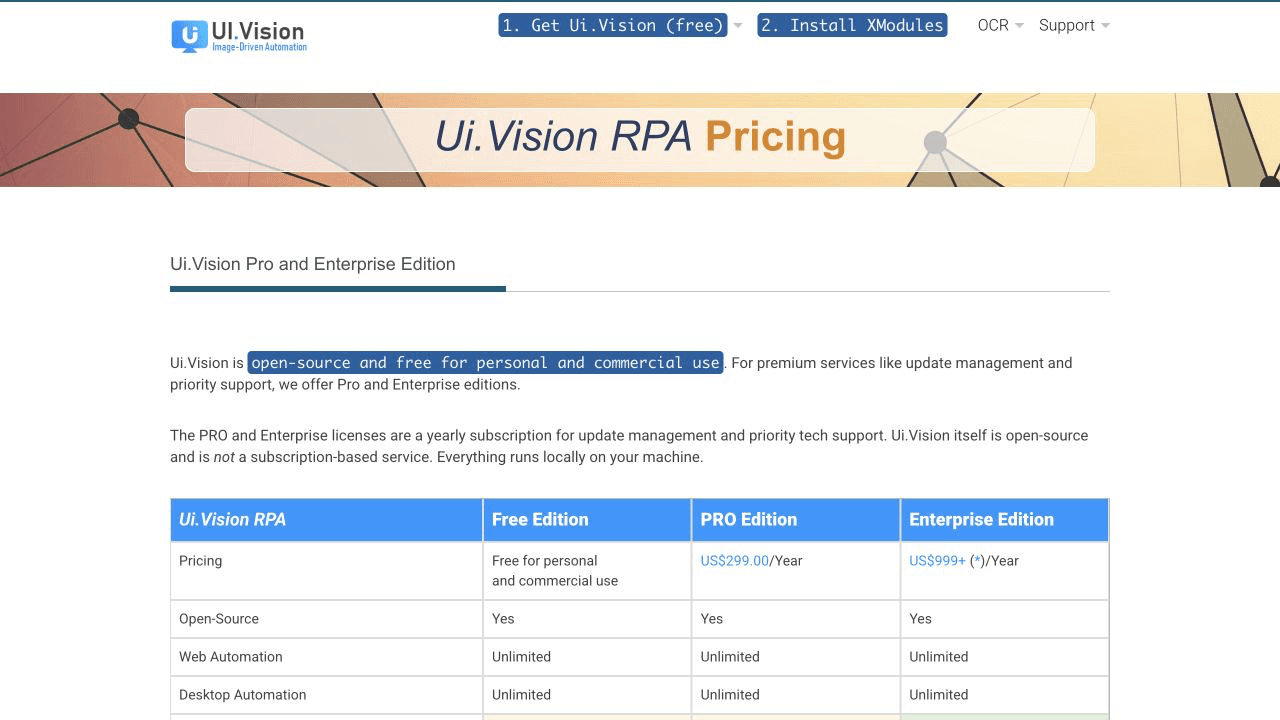Expand the OCR dropdown arrow
This screenshot has height=720, width=1280.
click(1019, 26)
